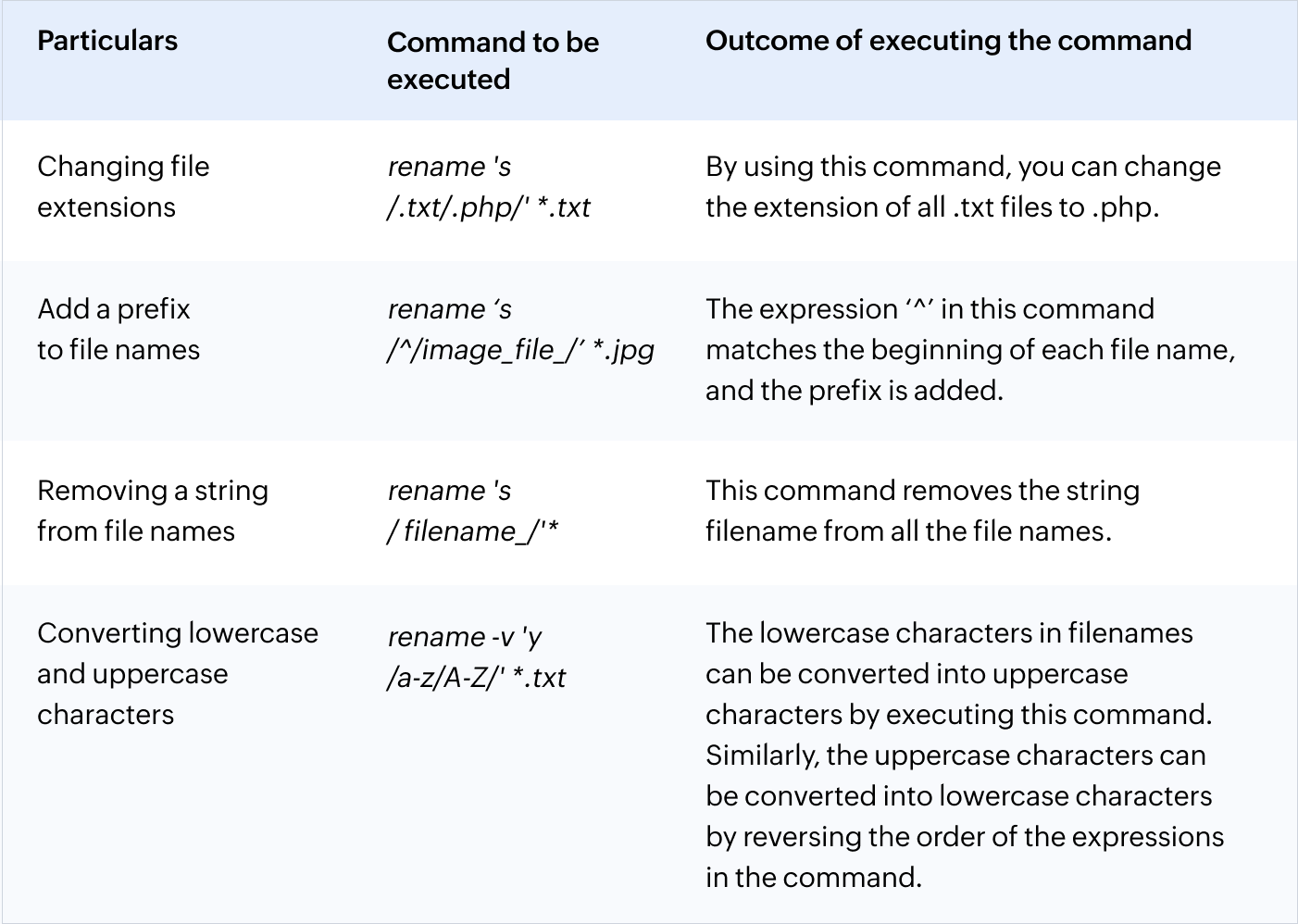This screenshot has width=1298, height=924.
Task: Click the text 'and the prefix is added.'
Action: [854, 391]
